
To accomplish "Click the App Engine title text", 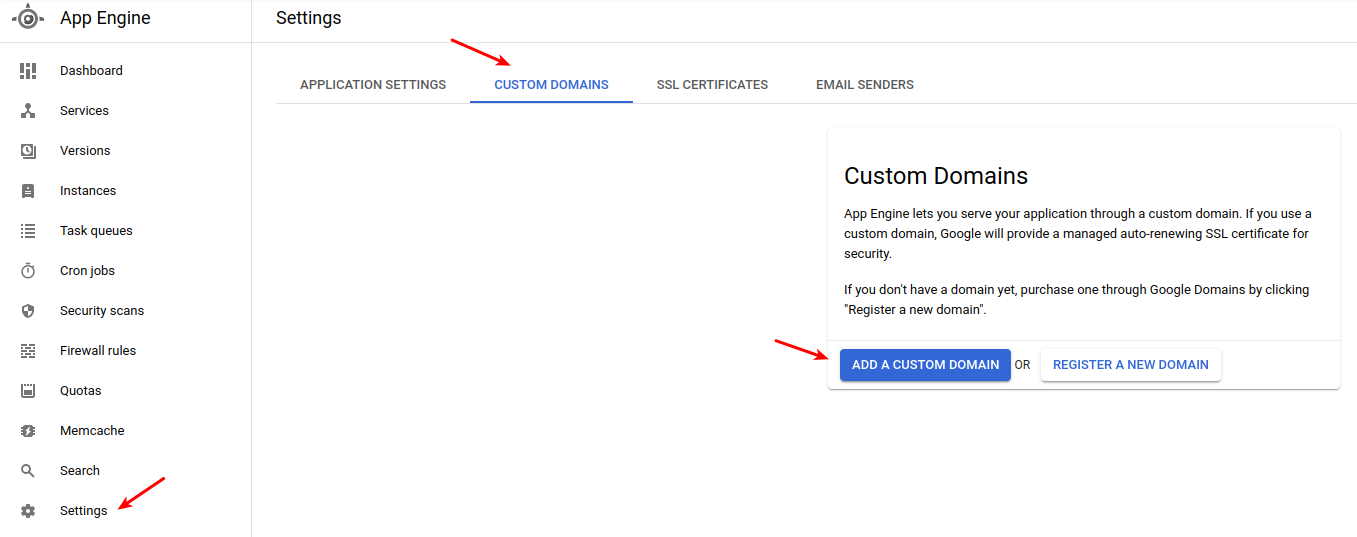I will [x=105, y=18].
